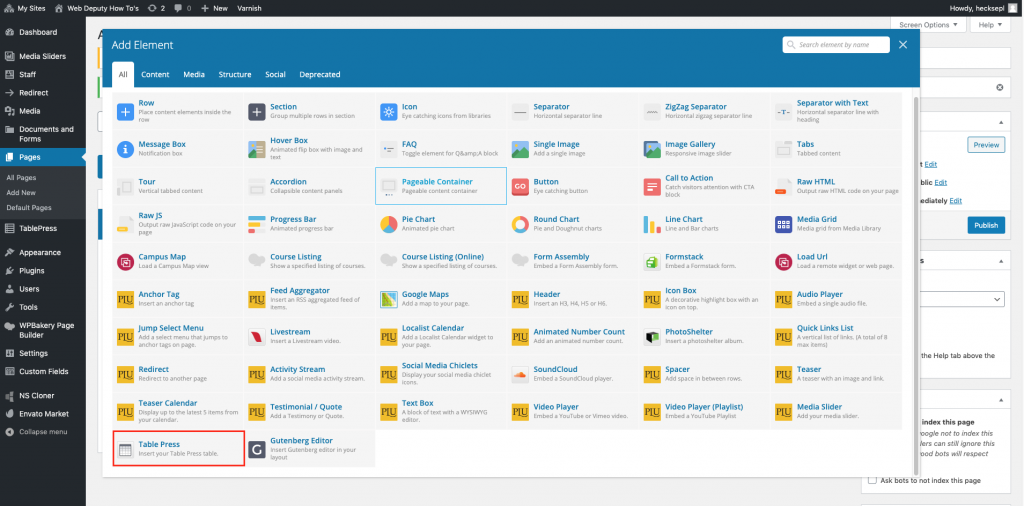1024x506 pixels.
Task: Select the Progress Bar icon
Action: pos(257,224)
